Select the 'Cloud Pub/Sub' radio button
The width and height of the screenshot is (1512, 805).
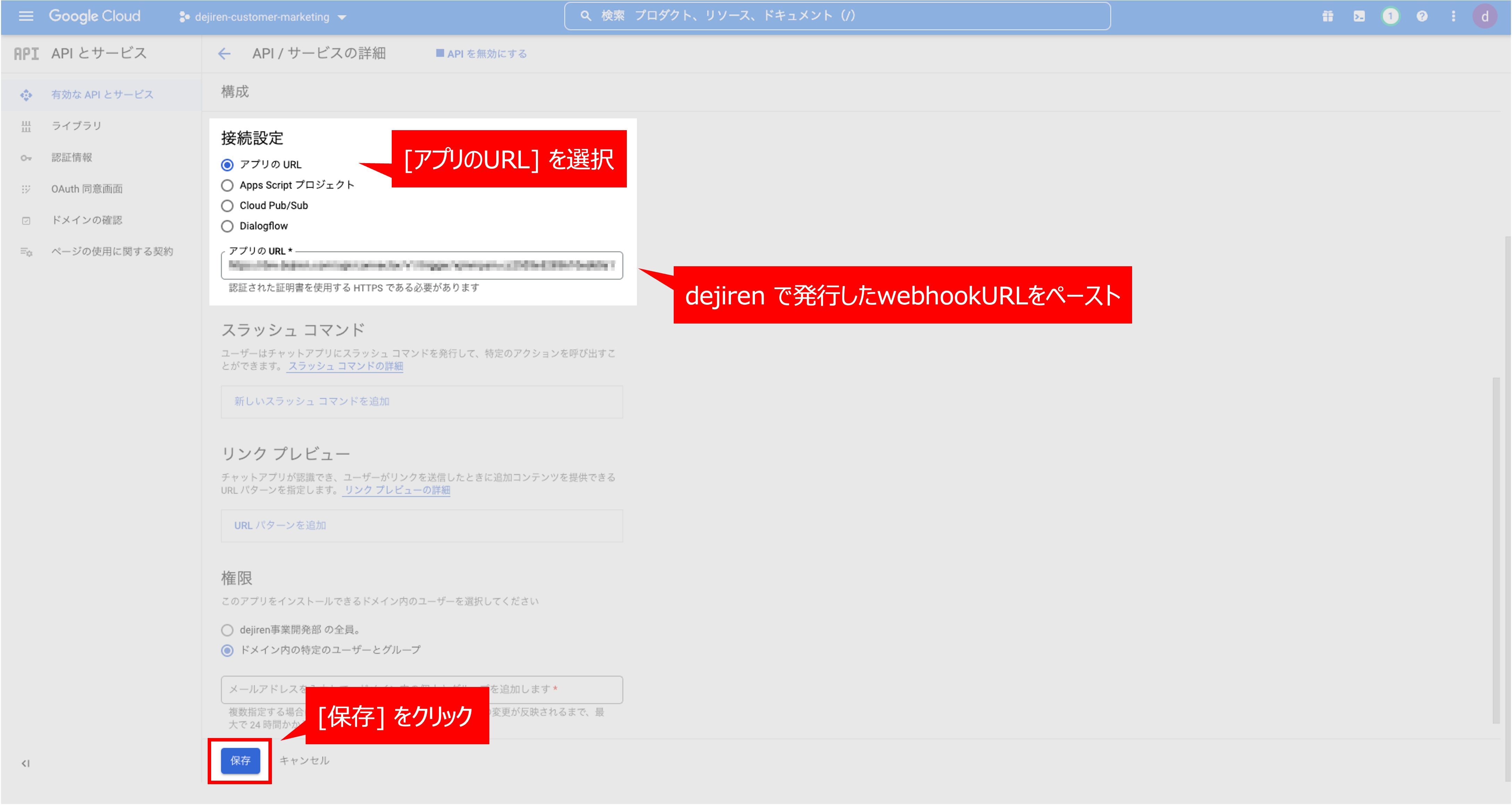click(x=227, y=206)
